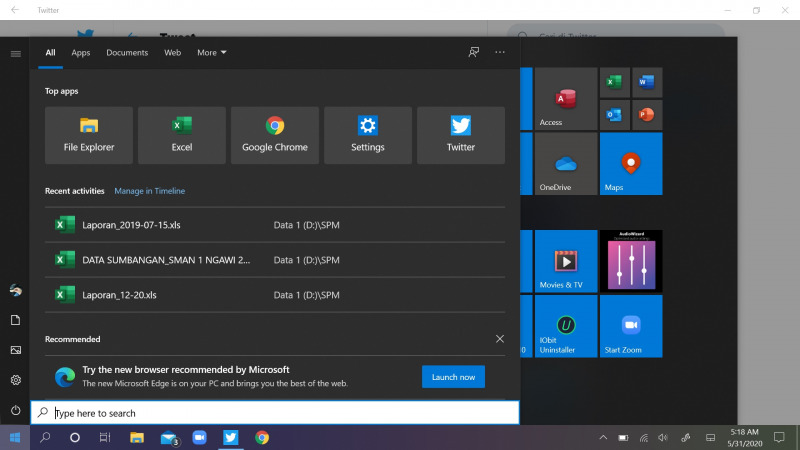800x450 pixels.
Task: Open the small Excel start tile
Action: [614, 82]
